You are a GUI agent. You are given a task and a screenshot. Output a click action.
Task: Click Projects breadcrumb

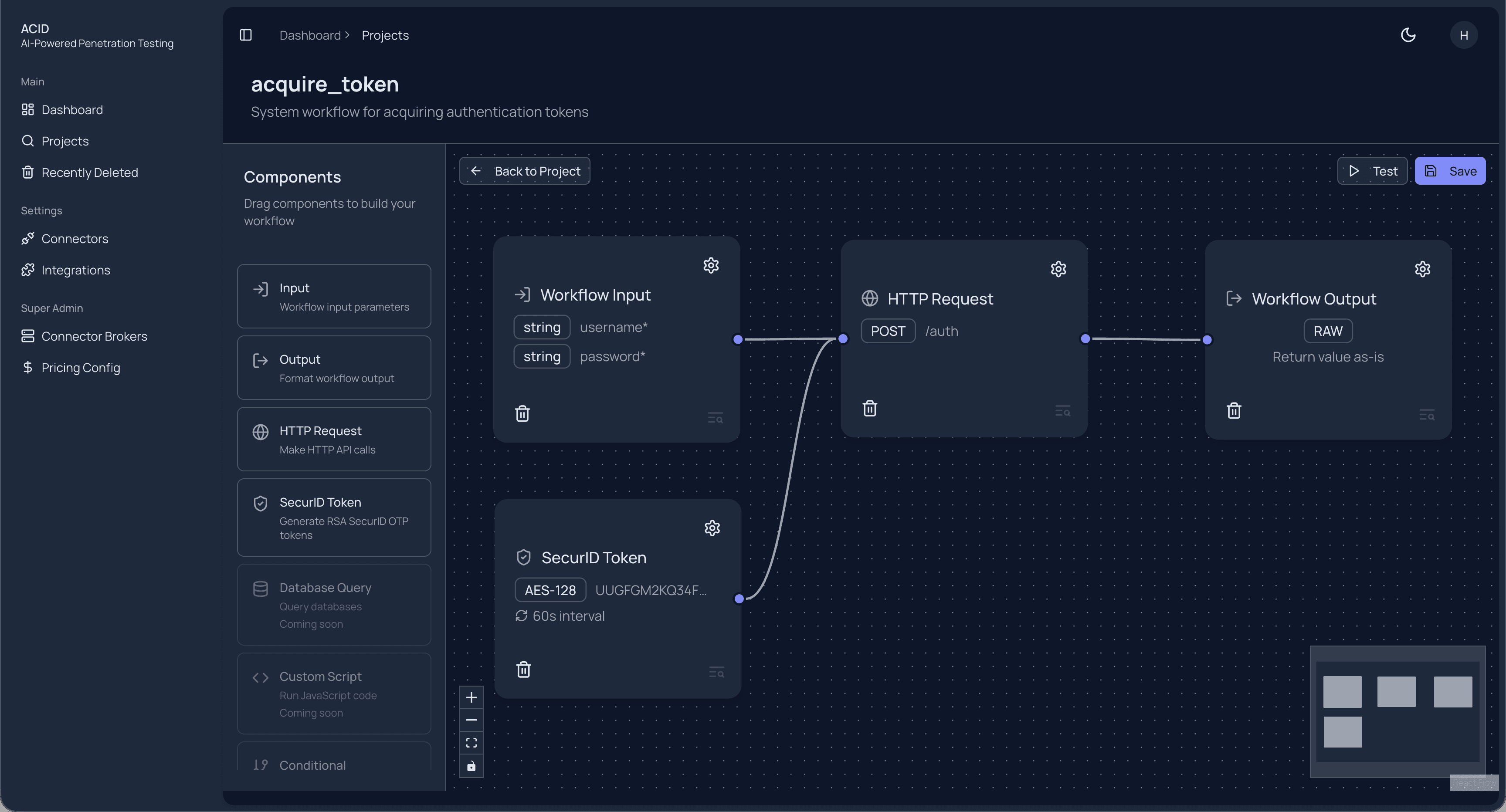(385, 35)
